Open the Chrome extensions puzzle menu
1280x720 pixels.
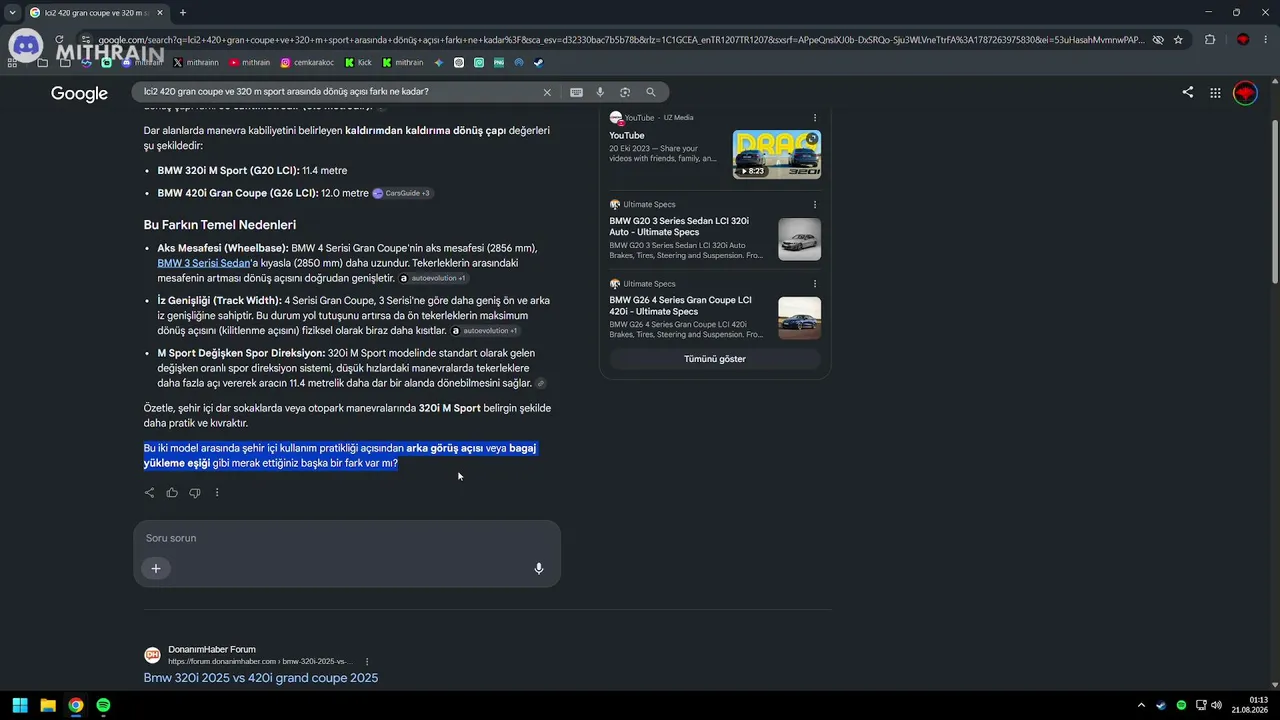(x=1210, y=40)
